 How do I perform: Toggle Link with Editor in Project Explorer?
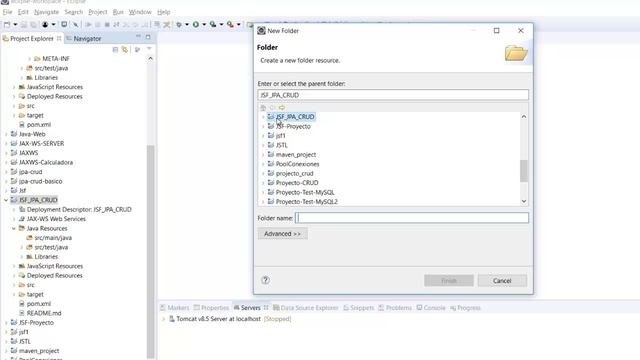[125, 49]
